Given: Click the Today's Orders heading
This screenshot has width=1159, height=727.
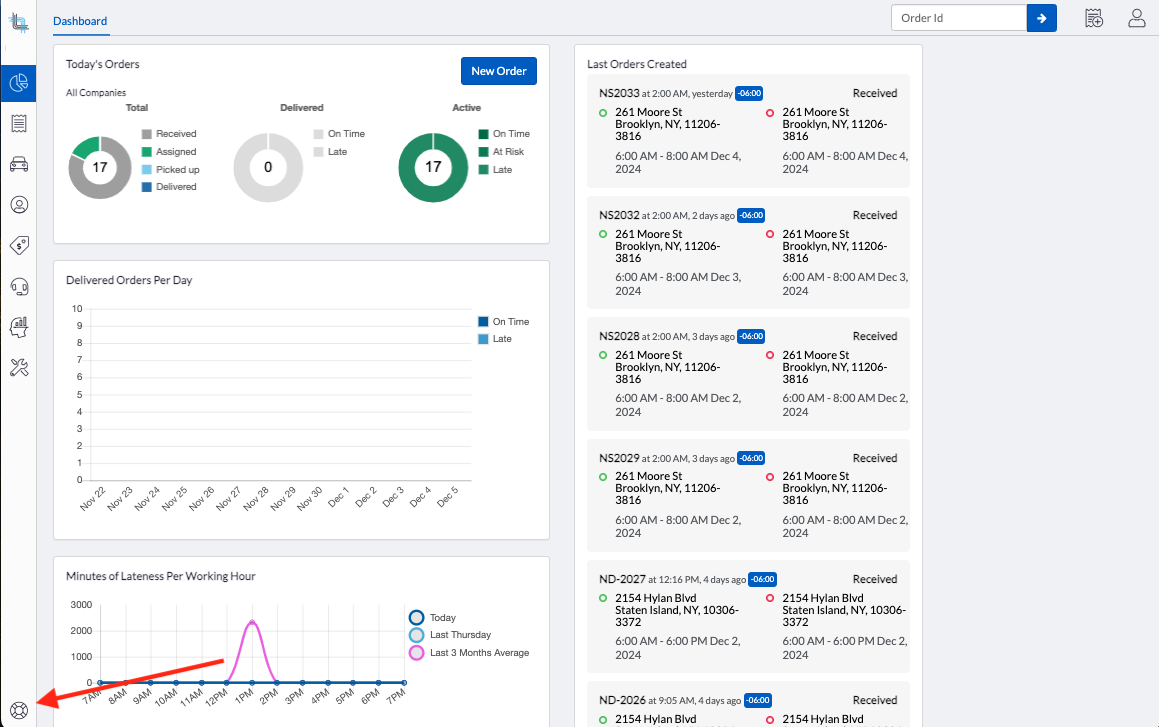Looking at the screenshot, I should (103, 64).
